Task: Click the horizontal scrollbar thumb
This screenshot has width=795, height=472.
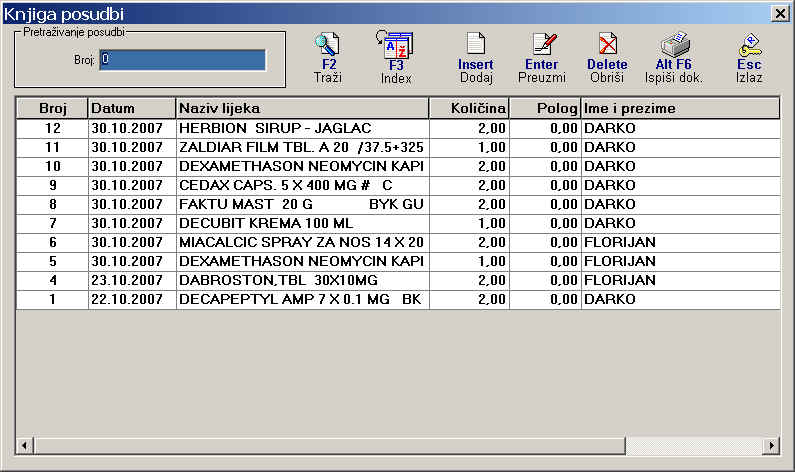Action: click(330, 446)
